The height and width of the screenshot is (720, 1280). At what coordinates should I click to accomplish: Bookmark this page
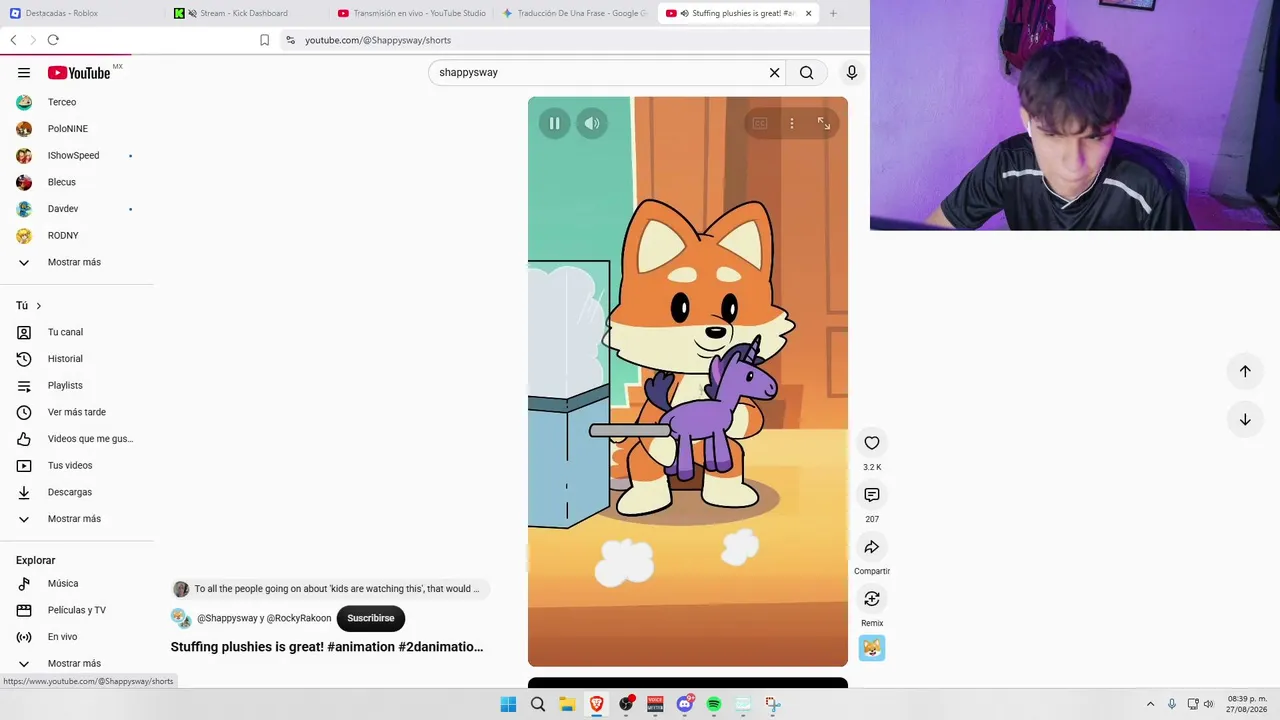tap(264, 40)
